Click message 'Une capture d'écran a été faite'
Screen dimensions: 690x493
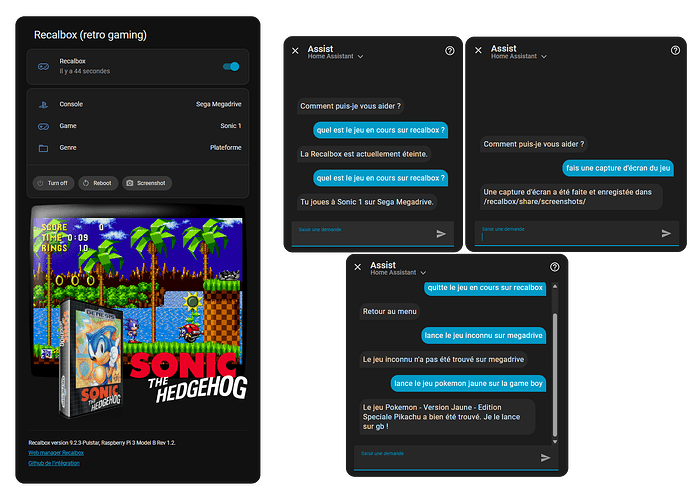[571, 197]
